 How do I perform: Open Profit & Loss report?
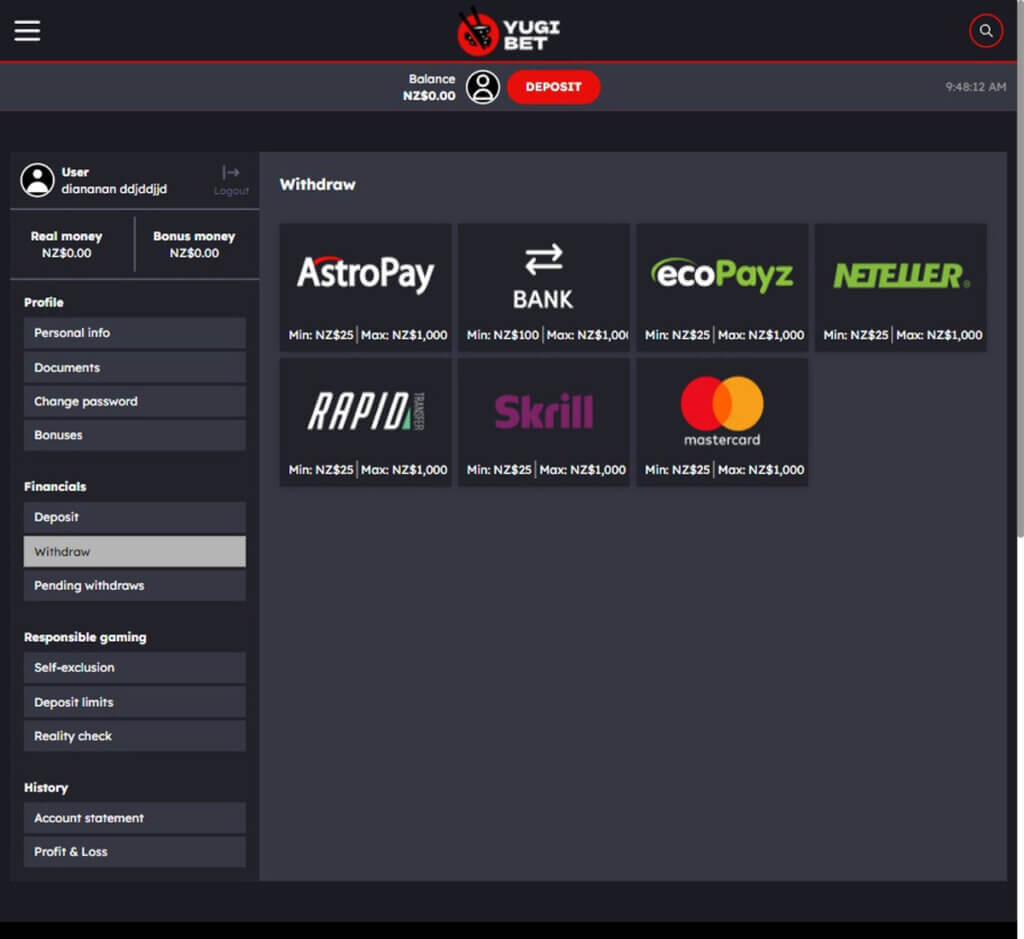135,852
